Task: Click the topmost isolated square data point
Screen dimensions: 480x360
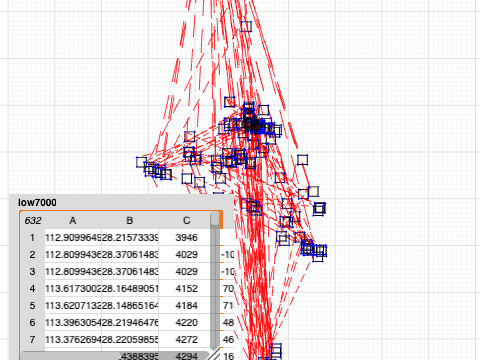Action: click(246, 26)
